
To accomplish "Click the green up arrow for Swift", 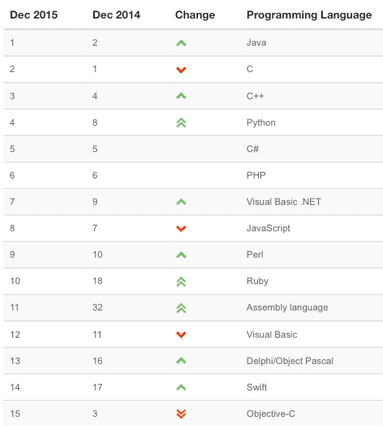I will coord(181,387).
